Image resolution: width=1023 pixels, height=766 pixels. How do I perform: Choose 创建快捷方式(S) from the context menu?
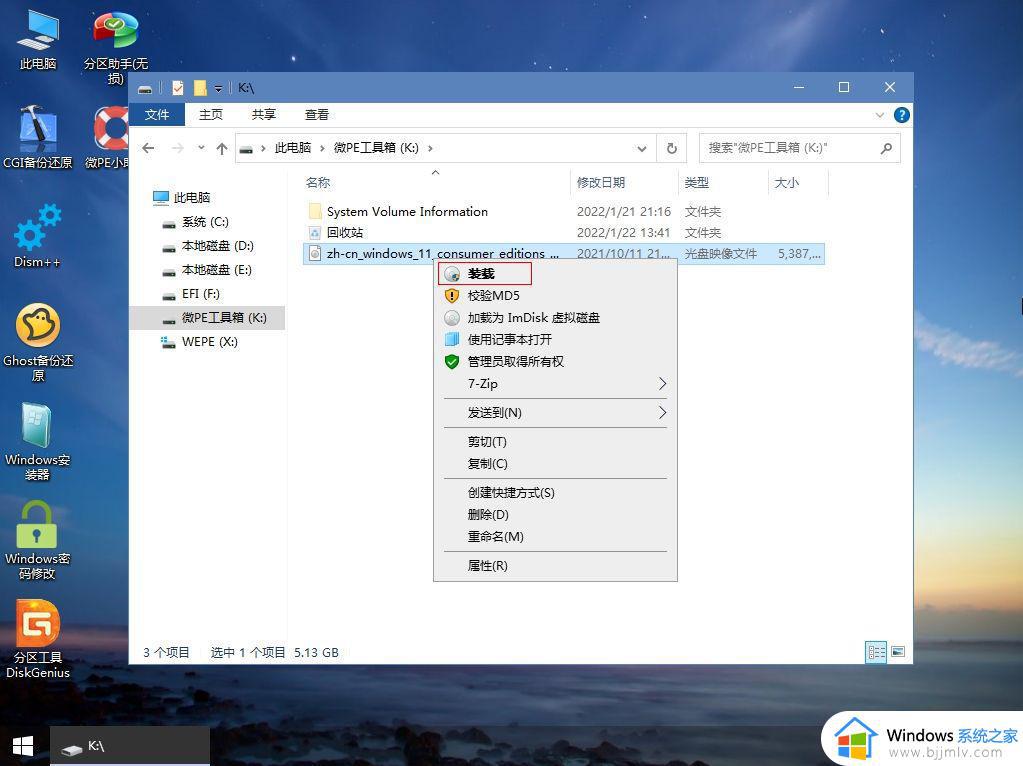point(555,493)
